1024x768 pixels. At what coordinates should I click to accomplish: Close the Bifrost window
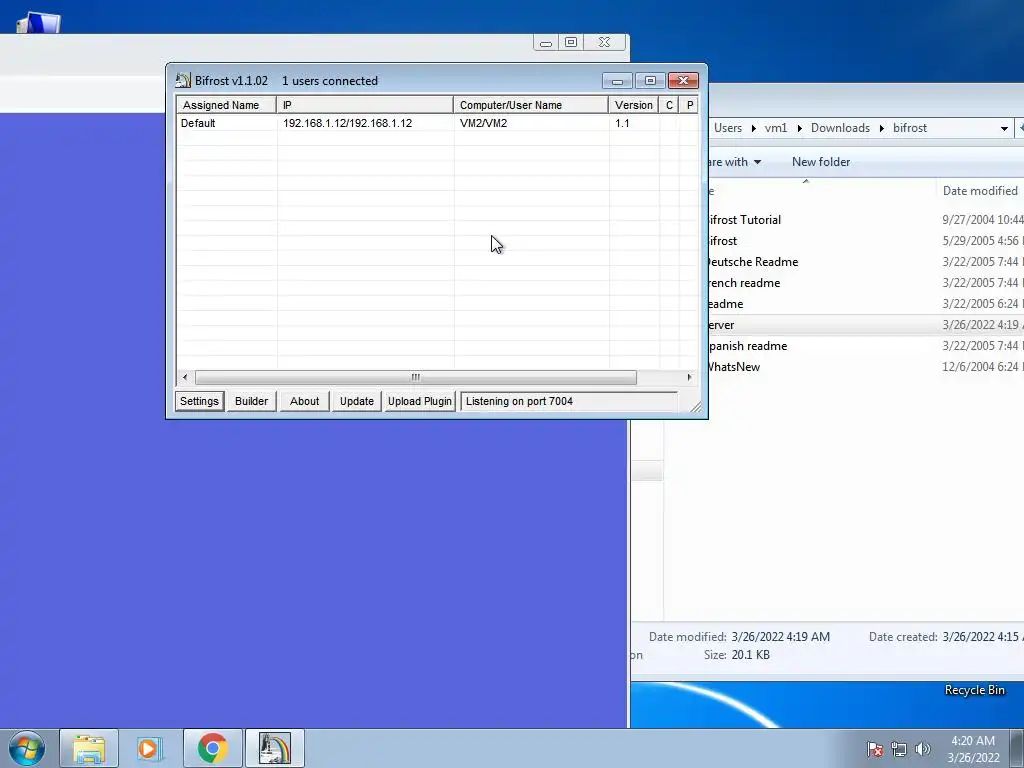[683, 80]
